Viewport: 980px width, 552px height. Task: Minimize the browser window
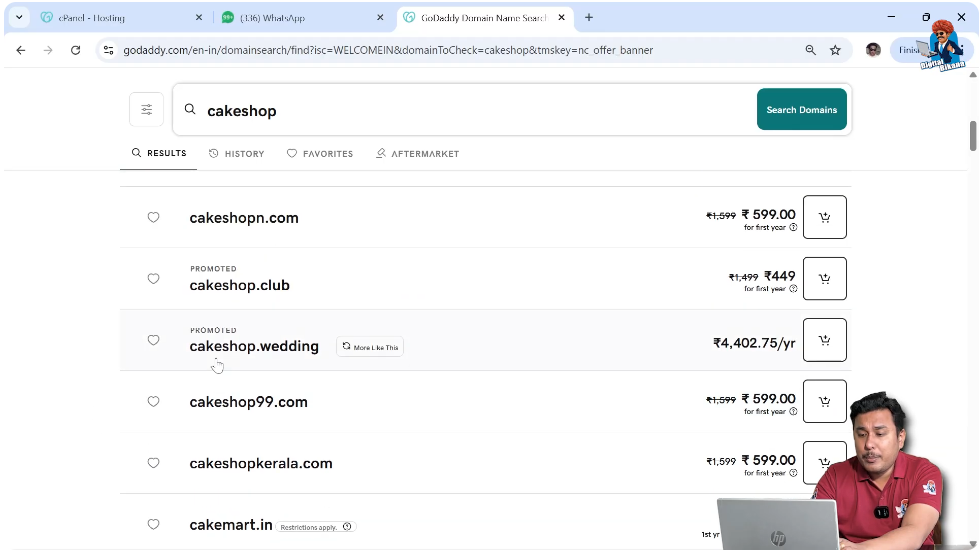(891, 17)
